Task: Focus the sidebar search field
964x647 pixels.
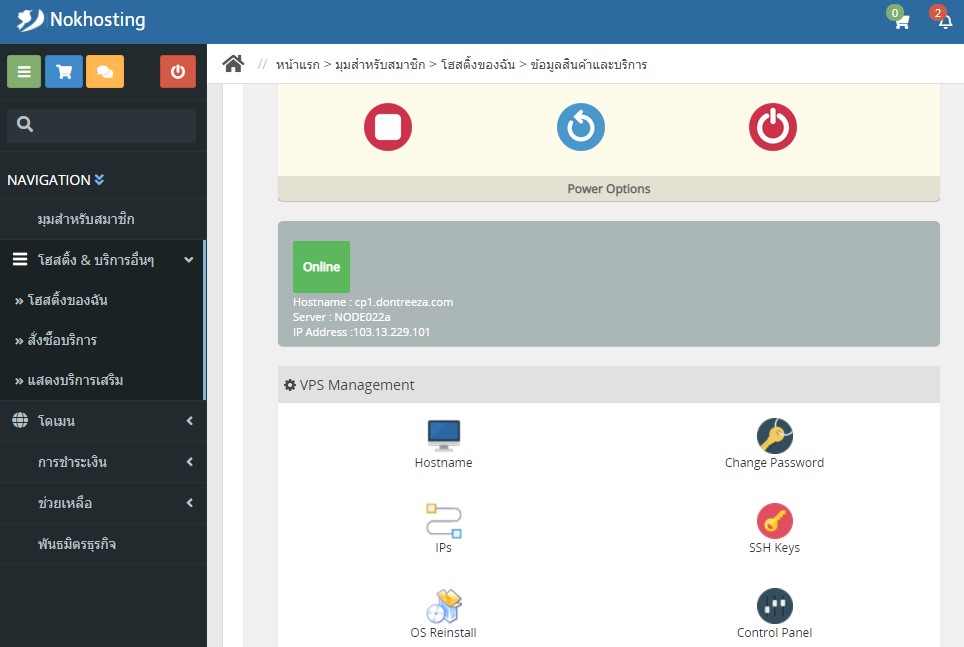Action: 102,125
